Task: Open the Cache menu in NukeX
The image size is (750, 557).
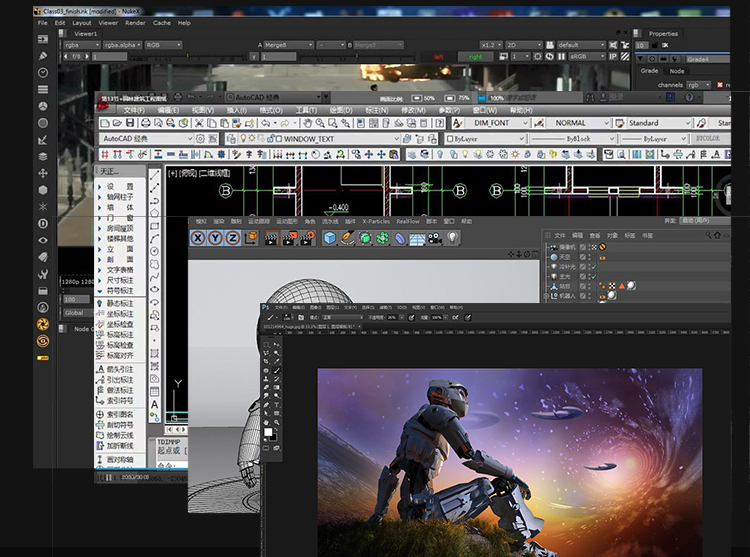Action: [x=162, y=23]
